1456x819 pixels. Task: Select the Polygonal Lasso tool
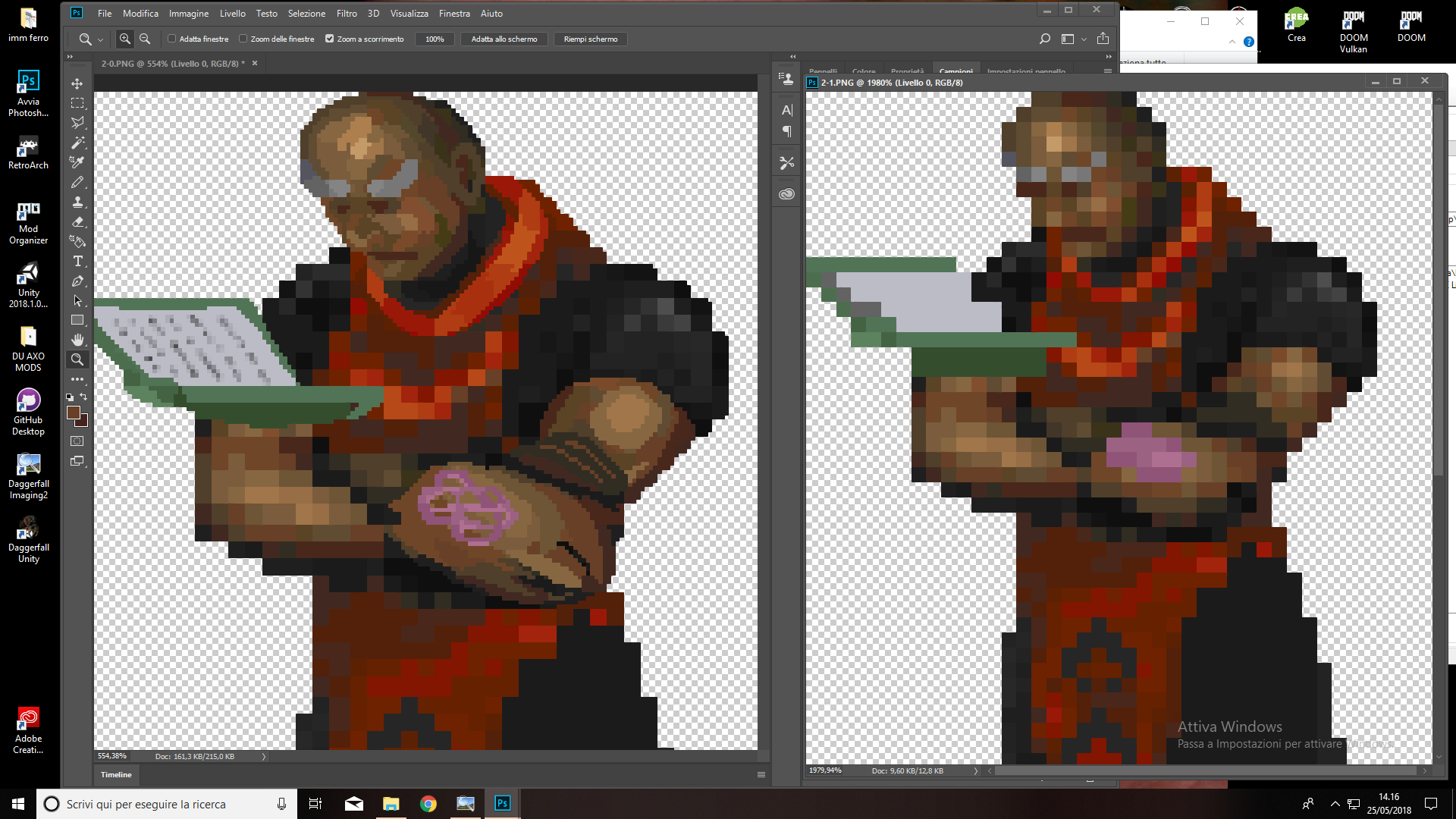[77, 123]
